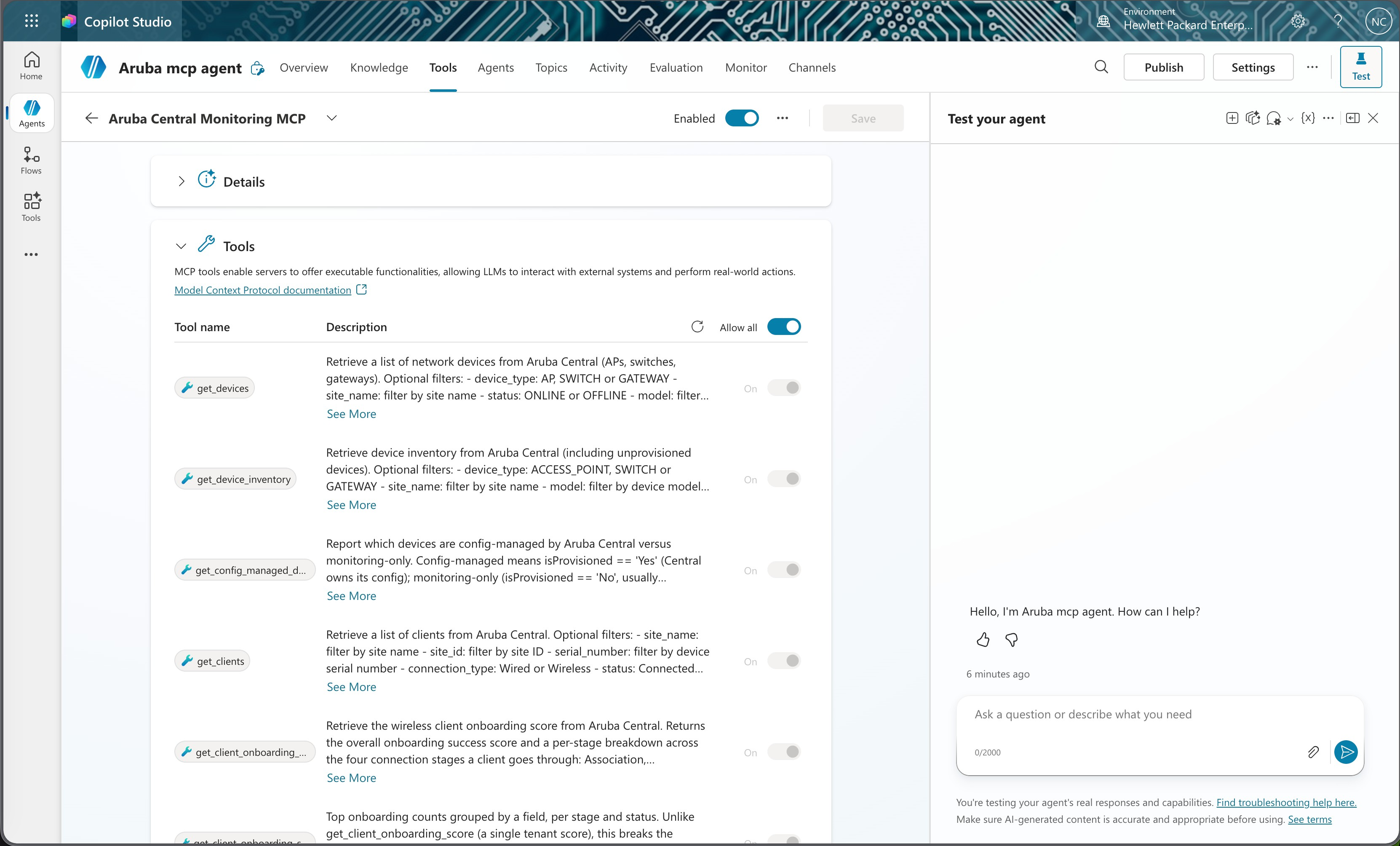Switch to the Evaluation tab
Viewport: 1400px width, 846px height.
(x=676, y=68)
